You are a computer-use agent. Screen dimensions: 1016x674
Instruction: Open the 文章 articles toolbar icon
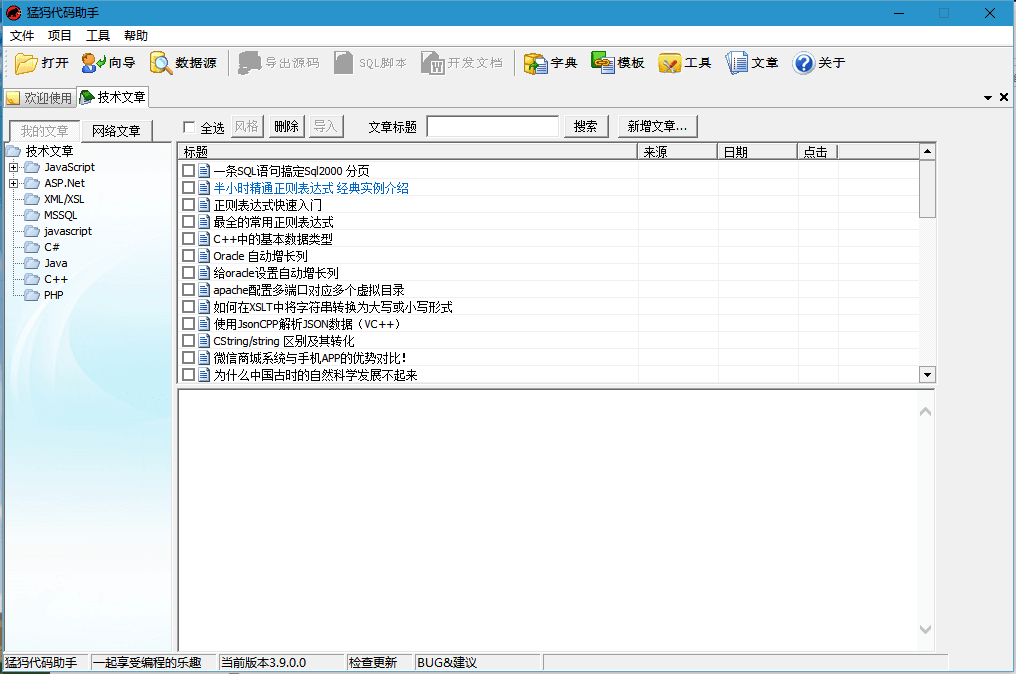click(x=736, y=63)
